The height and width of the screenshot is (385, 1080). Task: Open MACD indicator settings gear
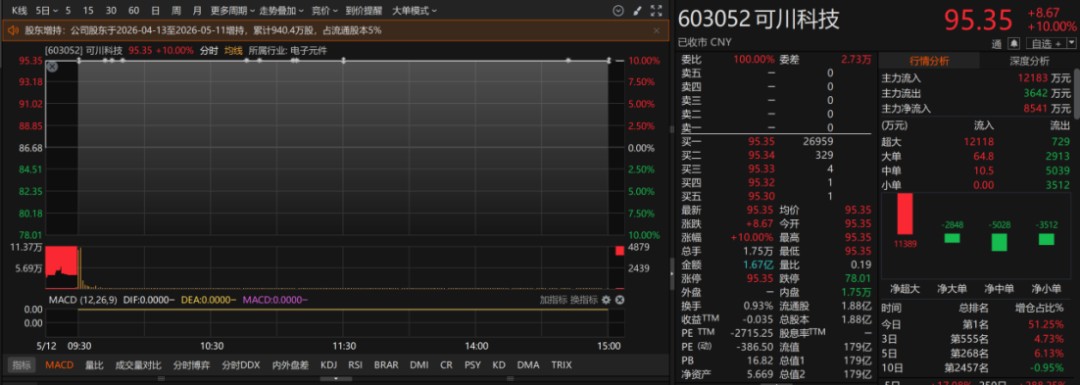(x=606, y=300)
